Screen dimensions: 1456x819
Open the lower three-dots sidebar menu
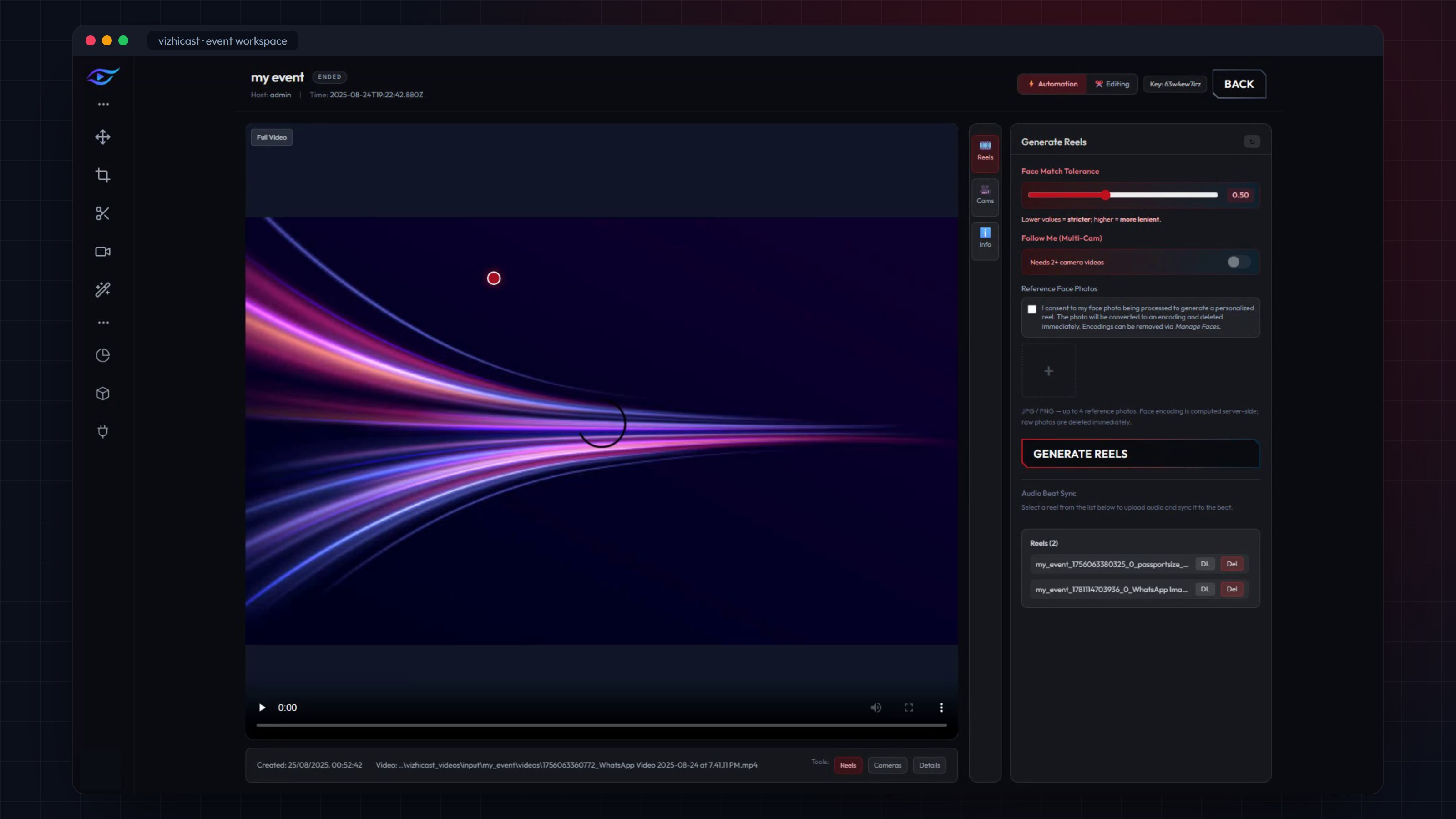(x=103, y=323)
